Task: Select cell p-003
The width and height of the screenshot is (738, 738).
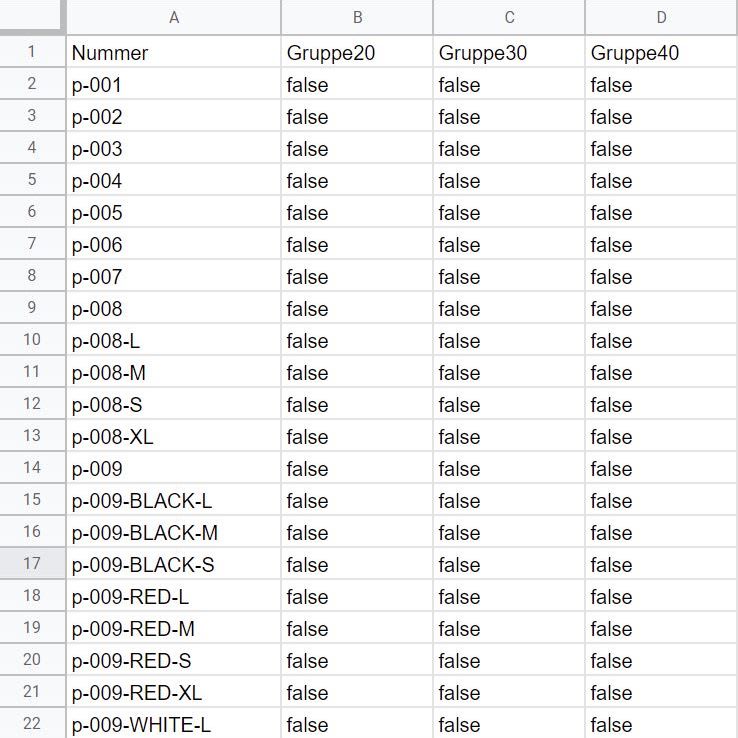Action: pyautogui.click(x=174, y=148)
